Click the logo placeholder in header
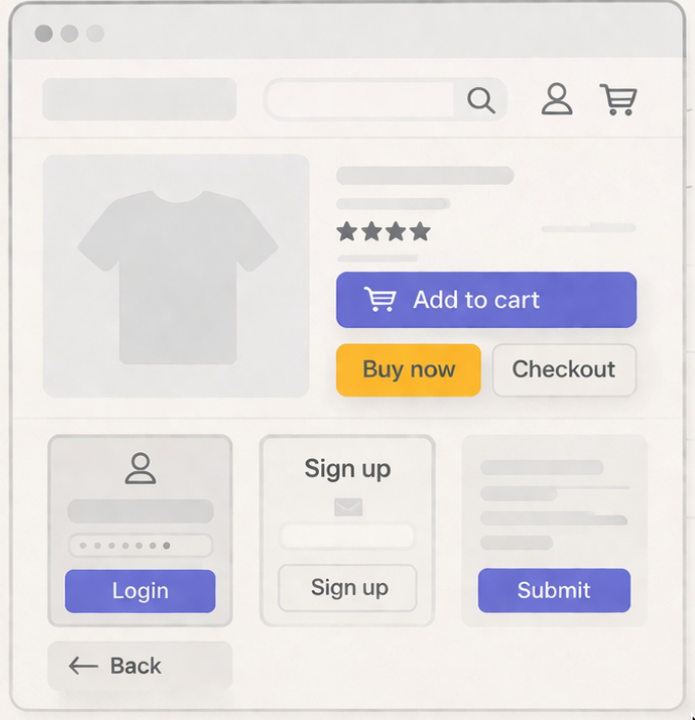This screenshot has height=720, width=695. [x=139, y=99]
